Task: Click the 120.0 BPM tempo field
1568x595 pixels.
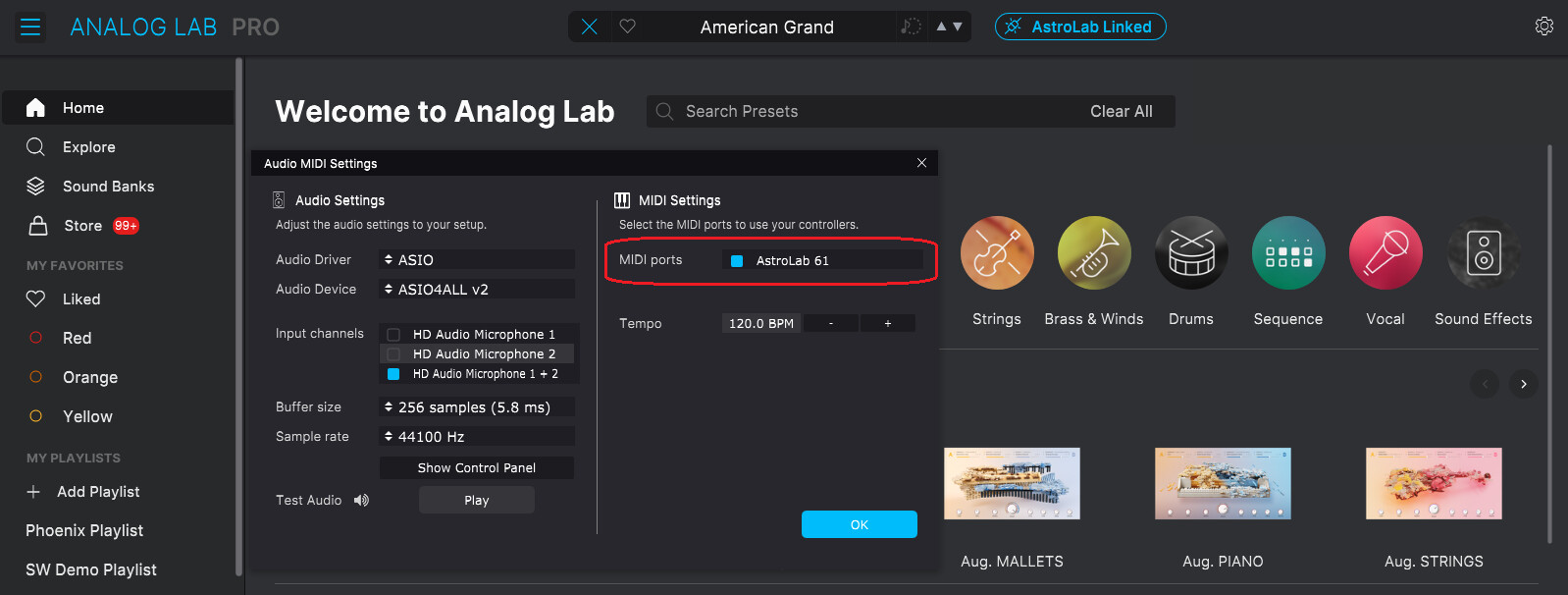Action: pos(761,323)
